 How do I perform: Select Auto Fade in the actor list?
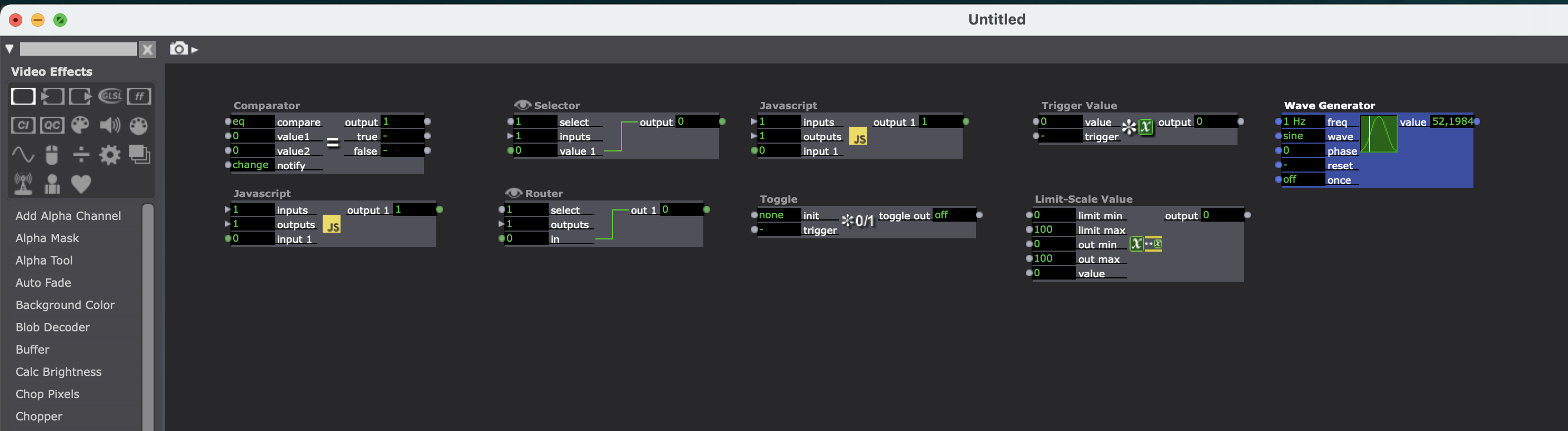(43, 282)
